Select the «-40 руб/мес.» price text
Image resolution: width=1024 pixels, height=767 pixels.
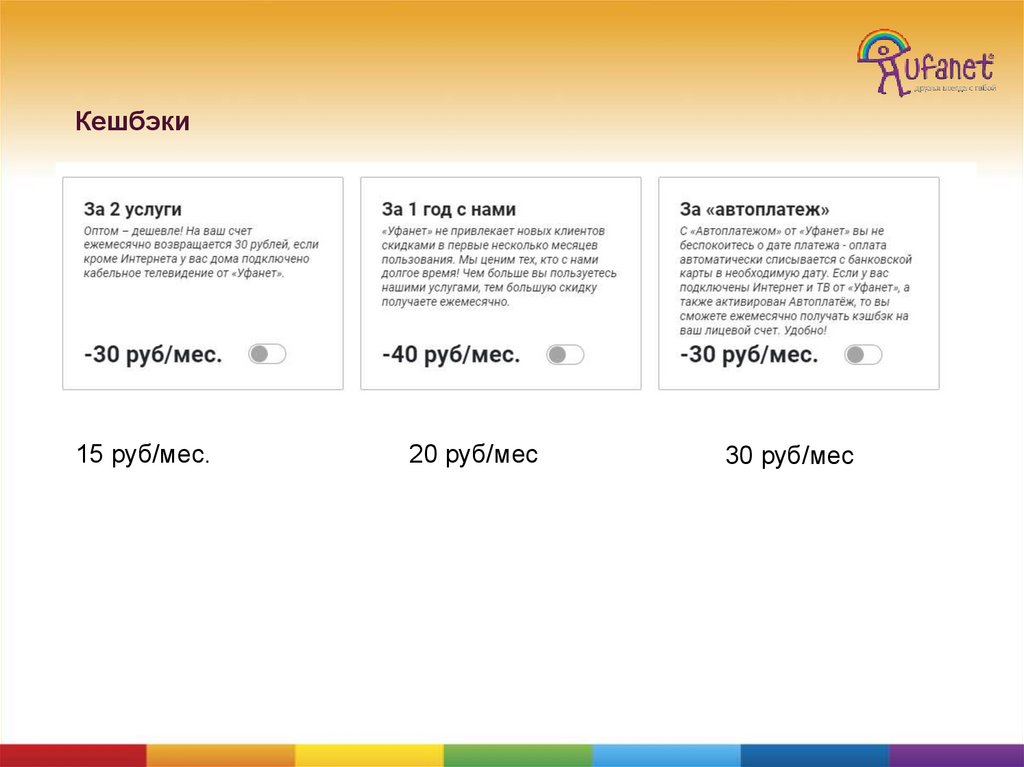(x=451, y=355)
